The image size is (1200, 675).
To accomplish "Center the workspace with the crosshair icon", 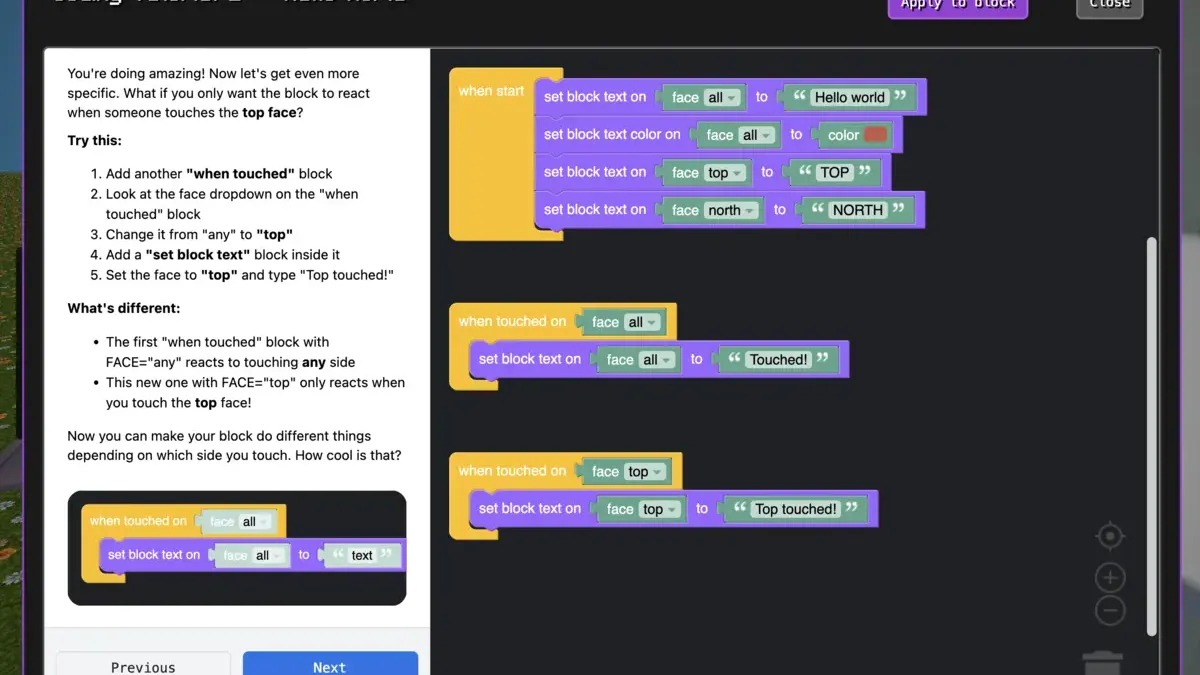I will pyautogui.click(x=1110, y=537).
